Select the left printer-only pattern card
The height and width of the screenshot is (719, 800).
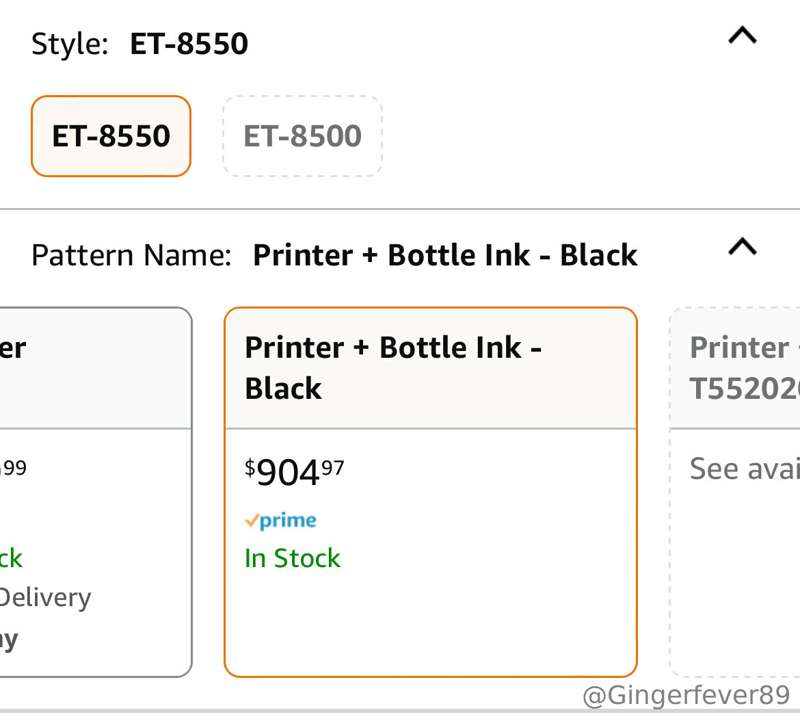pos(96,492)
